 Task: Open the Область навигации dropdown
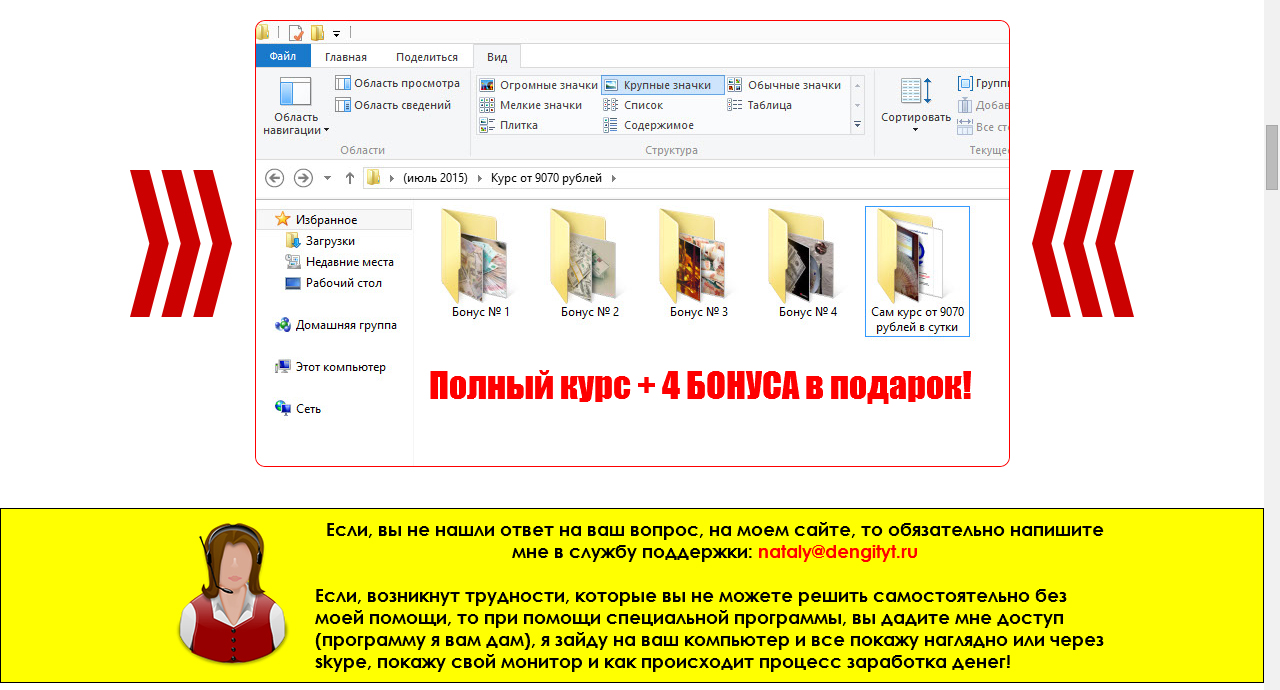pos(295,104)
